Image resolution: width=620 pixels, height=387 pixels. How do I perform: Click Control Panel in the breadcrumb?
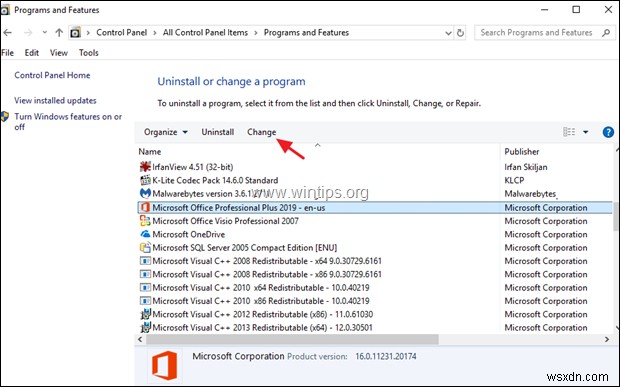121,33
